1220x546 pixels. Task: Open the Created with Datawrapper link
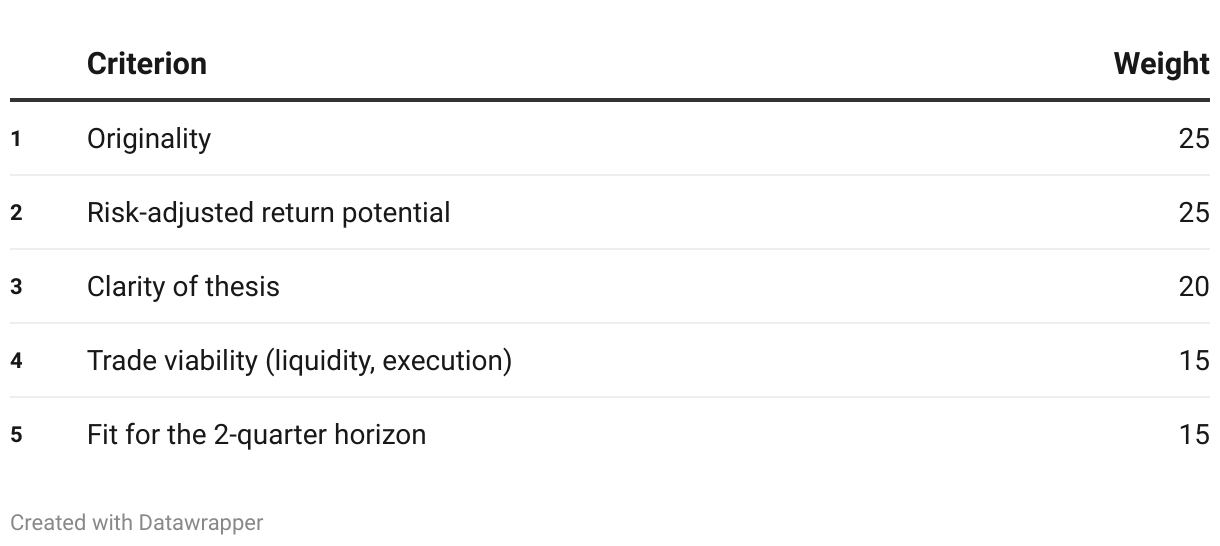136,522
